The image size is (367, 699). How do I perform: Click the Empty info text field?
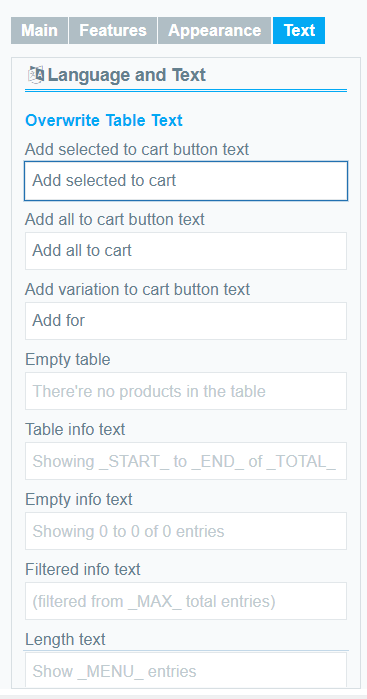(186, 531)
